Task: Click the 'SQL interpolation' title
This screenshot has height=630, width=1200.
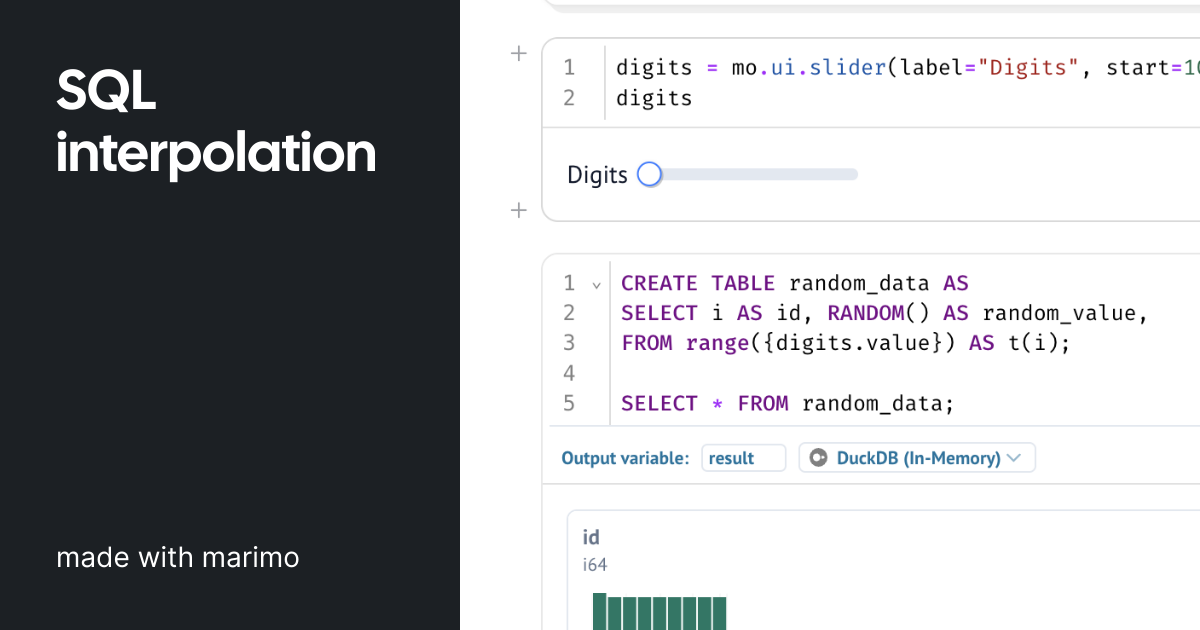Action: 216,123
